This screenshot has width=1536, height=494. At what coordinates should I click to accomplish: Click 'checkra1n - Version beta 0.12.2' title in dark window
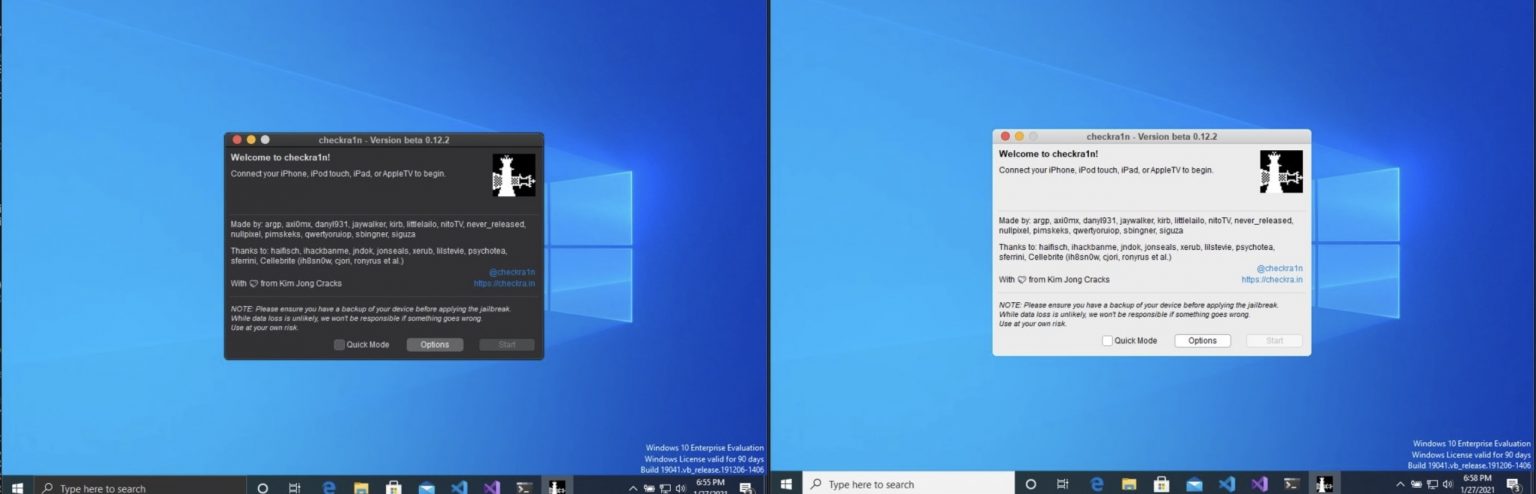[384, 140]
